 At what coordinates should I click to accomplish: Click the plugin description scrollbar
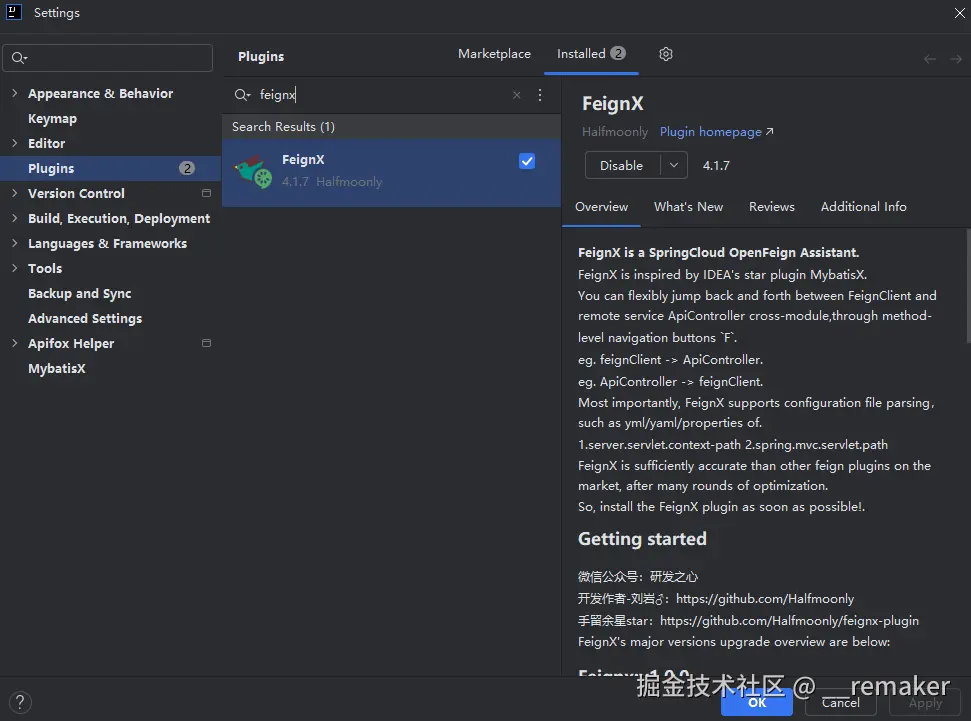tap(967, 285)
